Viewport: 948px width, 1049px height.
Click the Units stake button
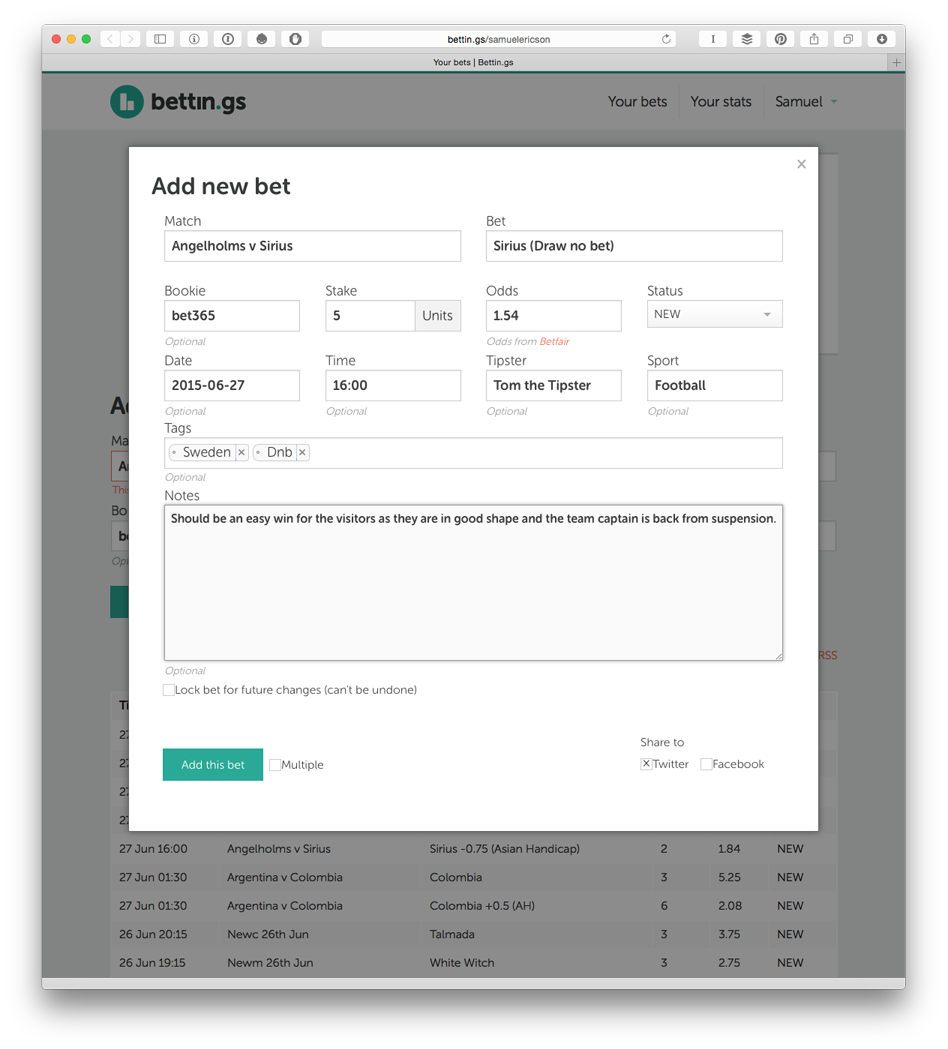coord(438,316)
